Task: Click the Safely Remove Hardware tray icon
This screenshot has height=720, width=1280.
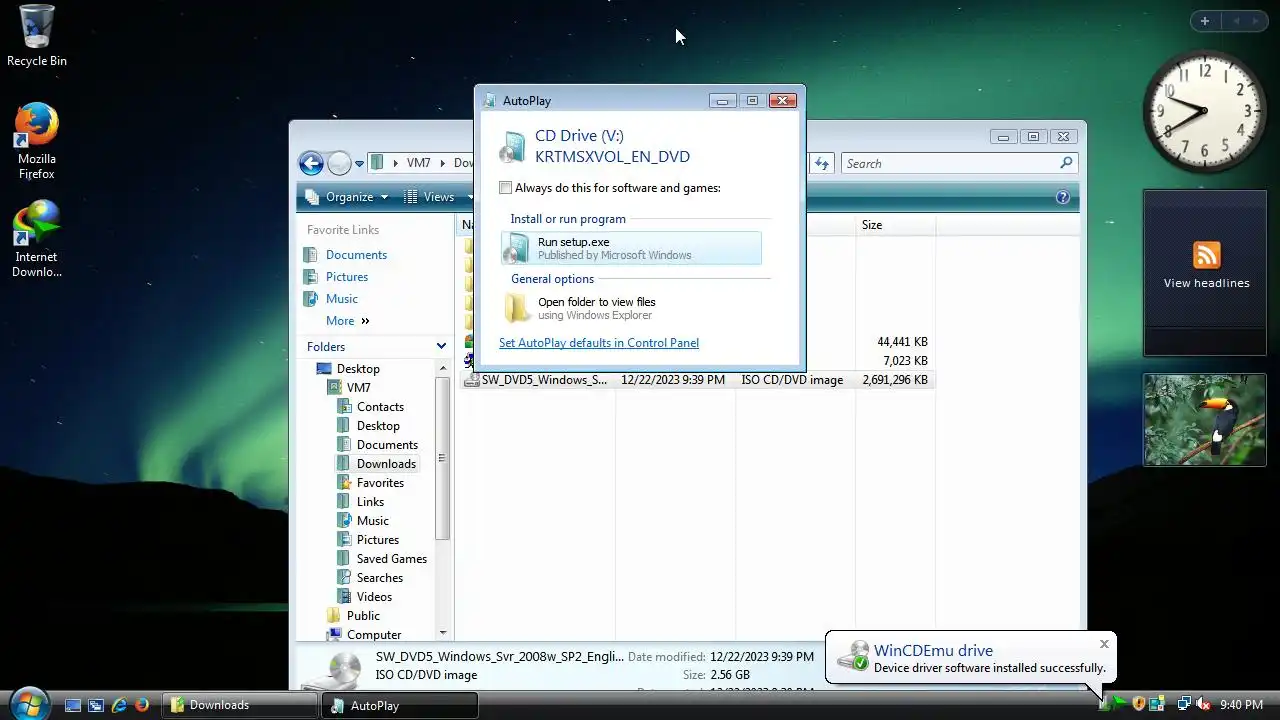Action: coord(1103,704)
